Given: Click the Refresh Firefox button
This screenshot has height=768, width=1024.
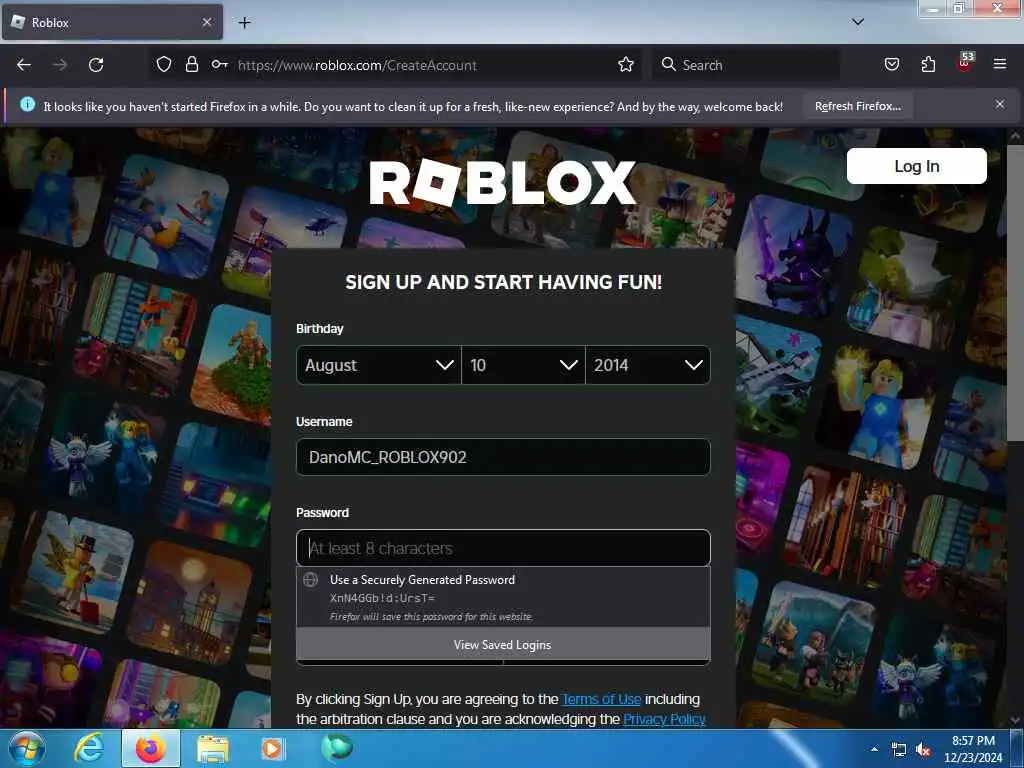Looking at the screenshot, I should 857,106.
